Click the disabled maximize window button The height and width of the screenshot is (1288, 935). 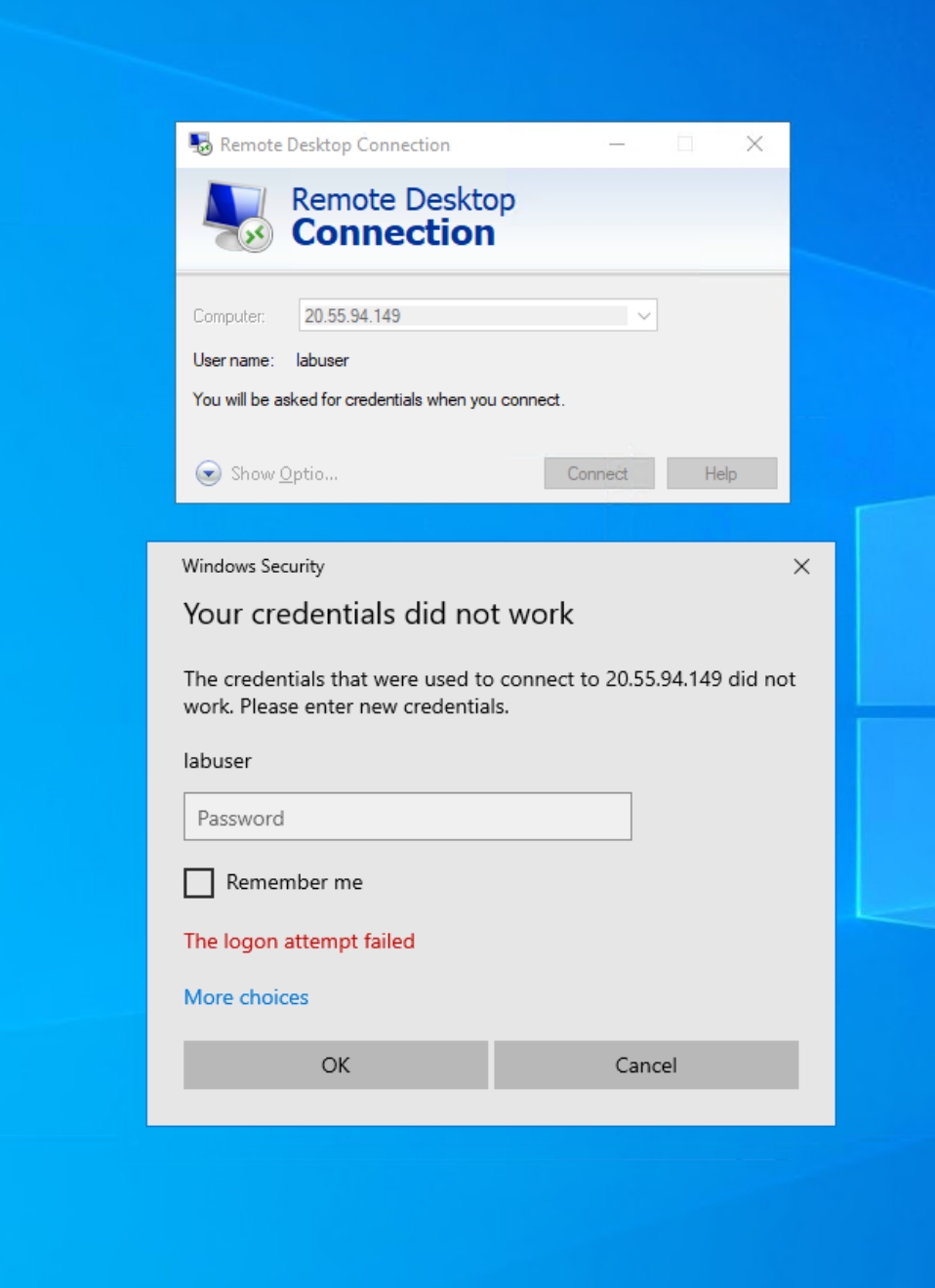(685, 143)
